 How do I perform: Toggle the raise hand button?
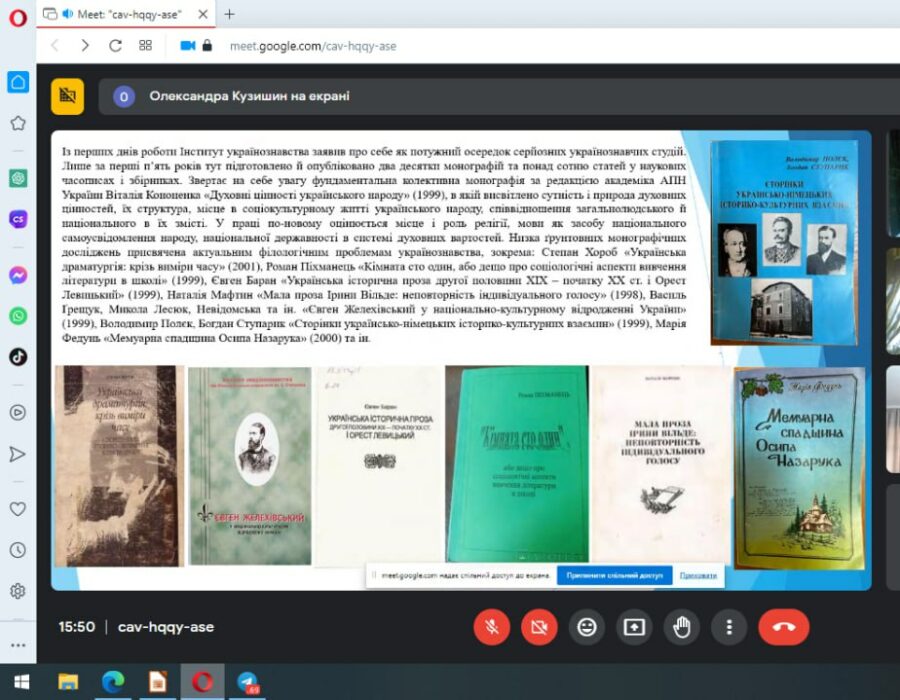coord(682,627)
